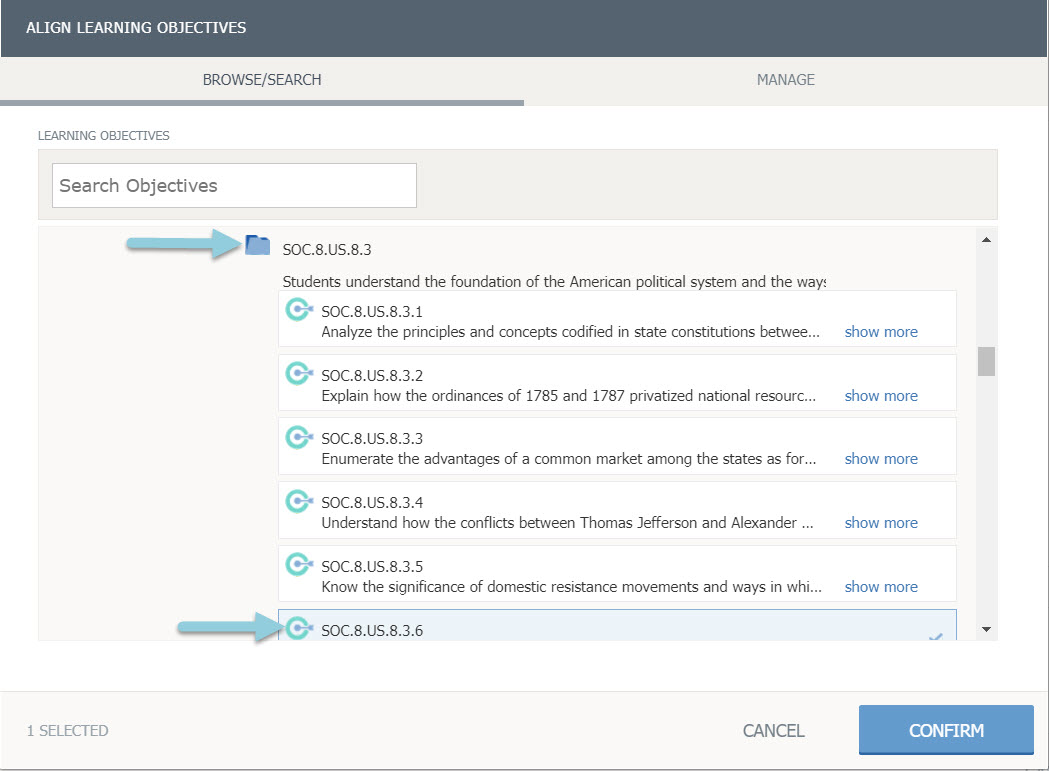Click the scroll down arrow of the list
Image resolution: width=1049 pixels, height=771 pixels.
[986, 629]
